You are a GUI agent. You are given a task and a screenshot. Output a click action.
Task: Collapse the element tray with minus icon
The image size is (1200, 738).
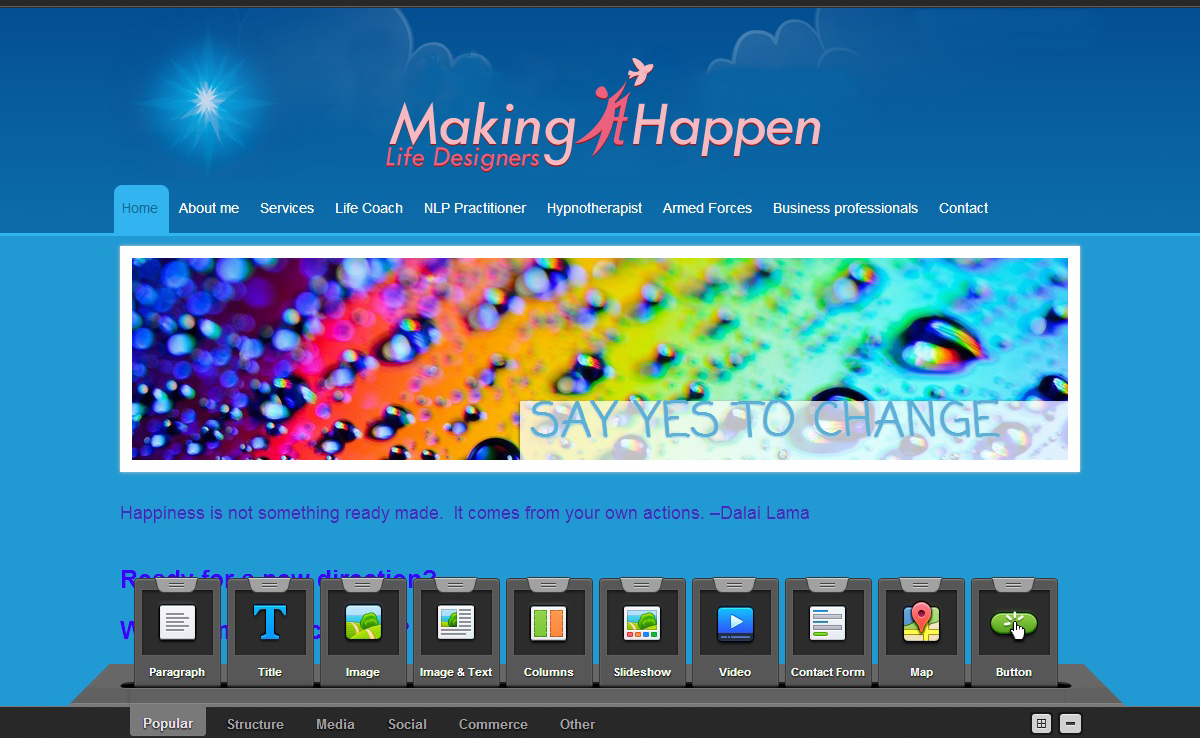click(x=1070, y=723)
